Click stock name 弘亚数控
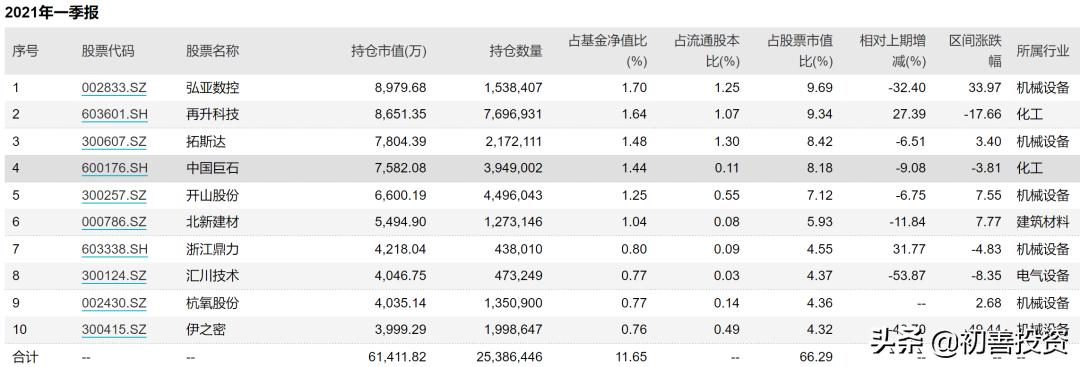 pos(212,88)
